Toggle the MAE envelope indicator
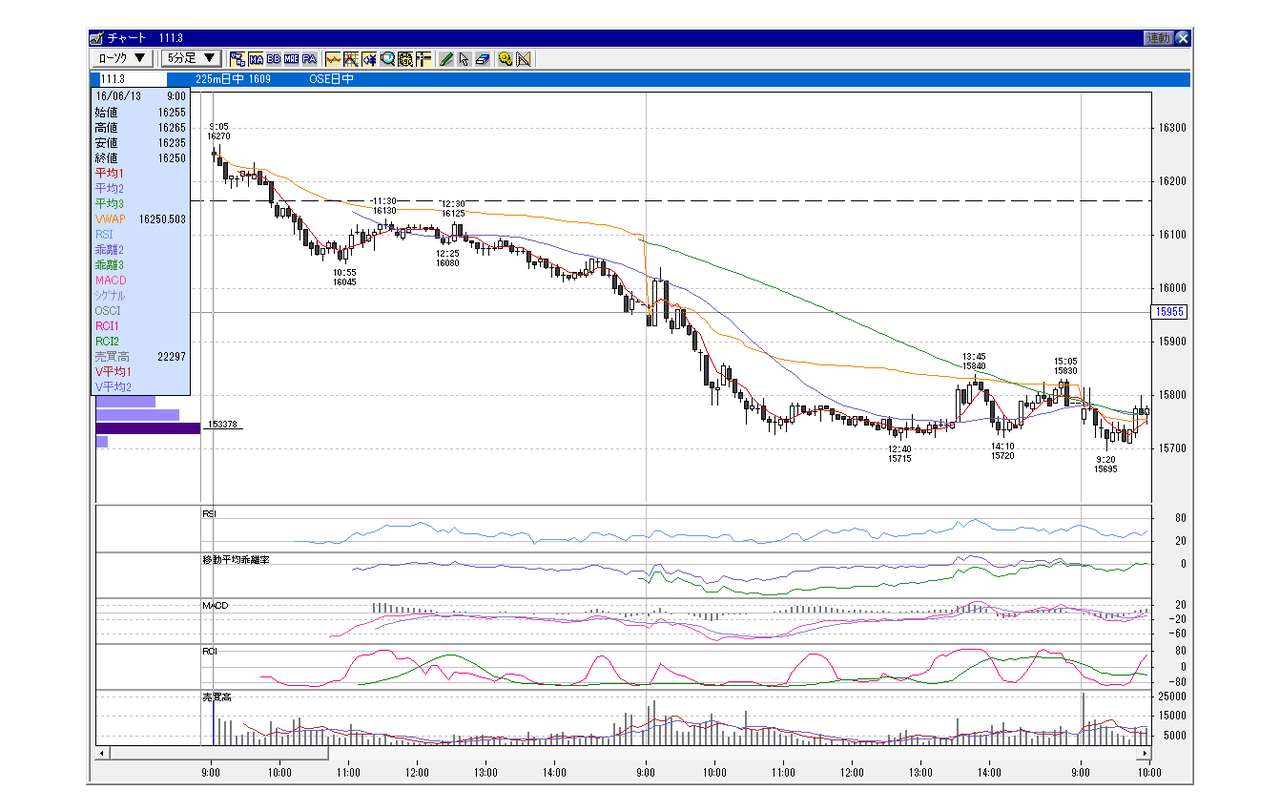 (292, 59)
